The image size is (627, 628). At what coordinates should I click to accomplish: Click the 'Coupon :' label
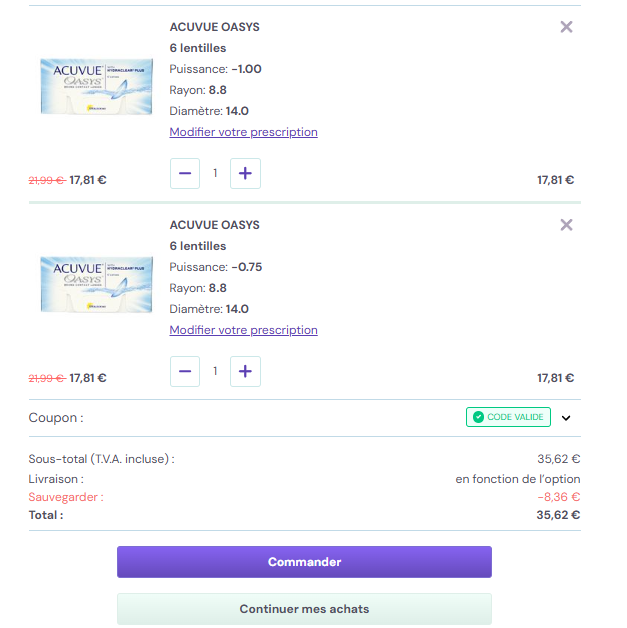pos(56,418)
